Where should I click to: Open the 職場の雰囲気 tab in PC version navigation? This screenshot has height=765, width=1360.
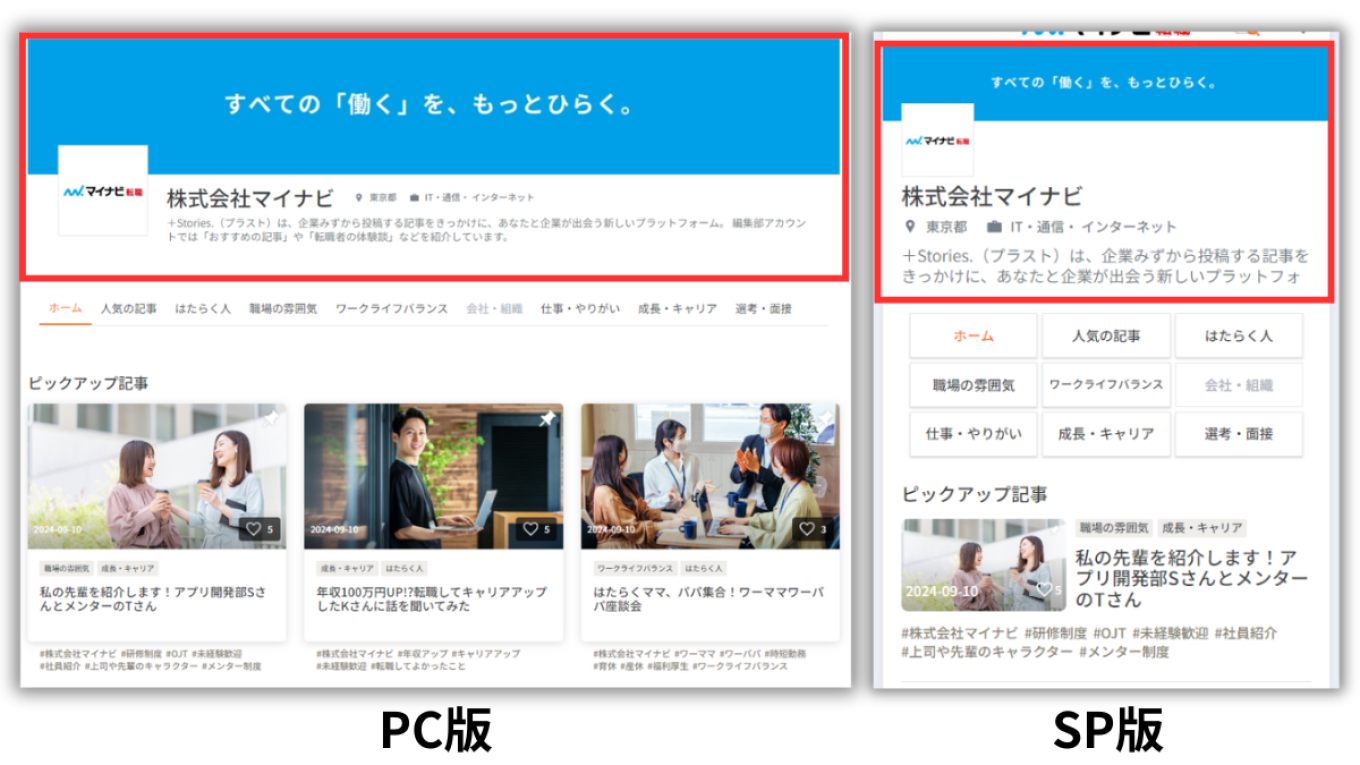(283, 309)
